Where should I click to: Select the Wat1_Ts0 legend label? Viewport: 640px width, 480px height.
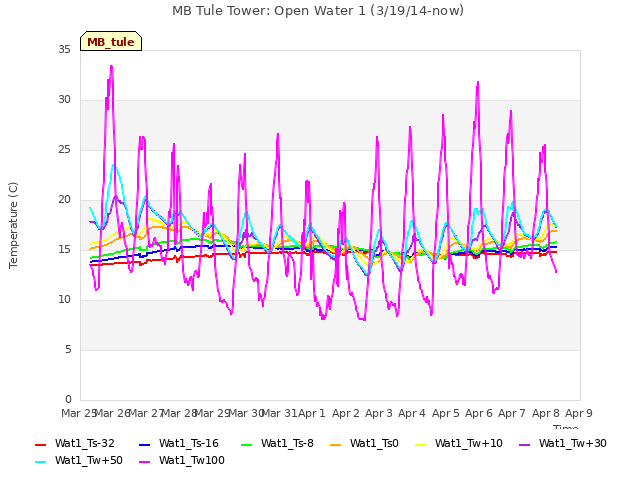point(374,444)
